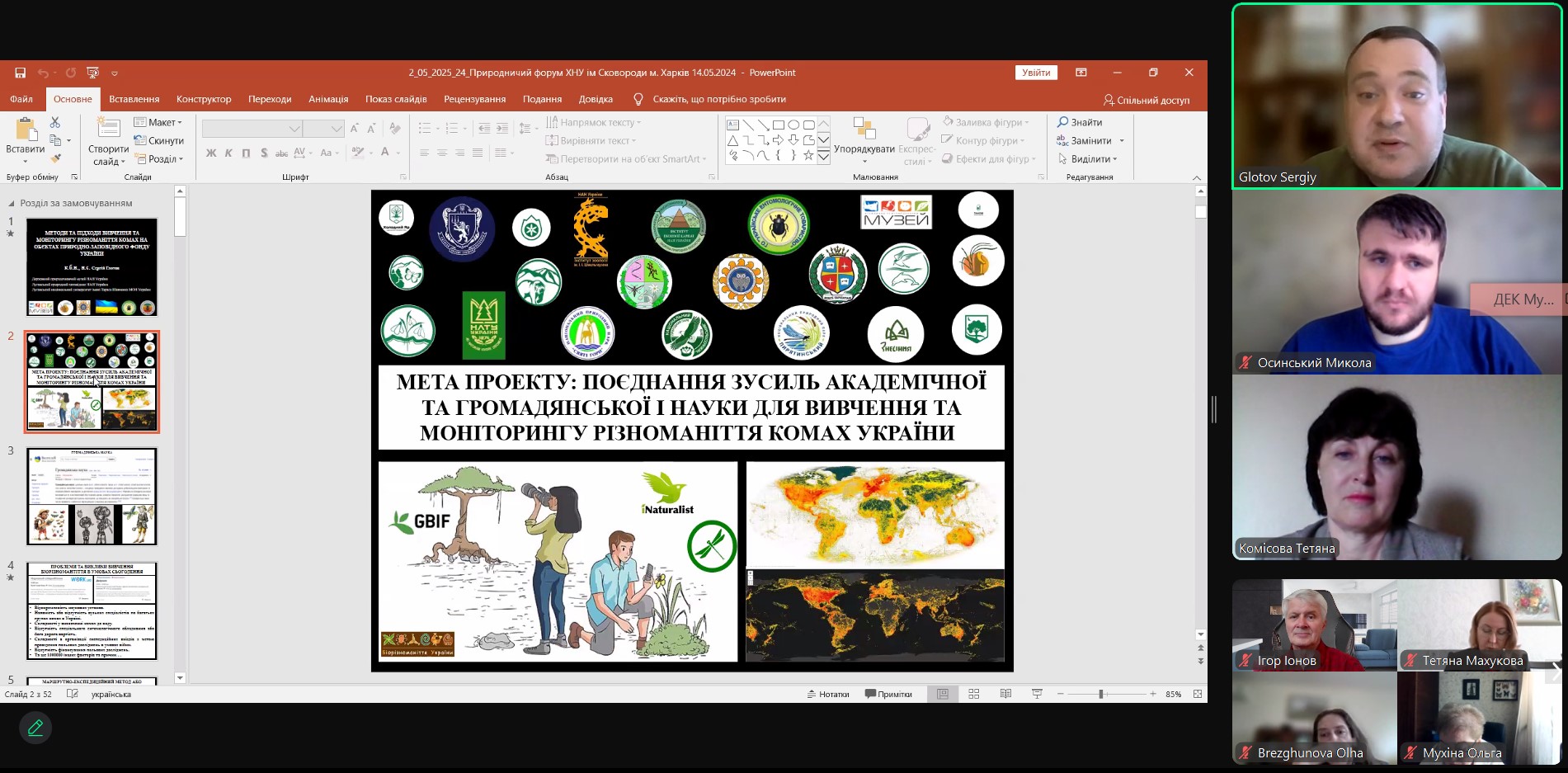Open the line spacing dropdown
Viewport: 1568px width, 773px height.
coord(528,128)
